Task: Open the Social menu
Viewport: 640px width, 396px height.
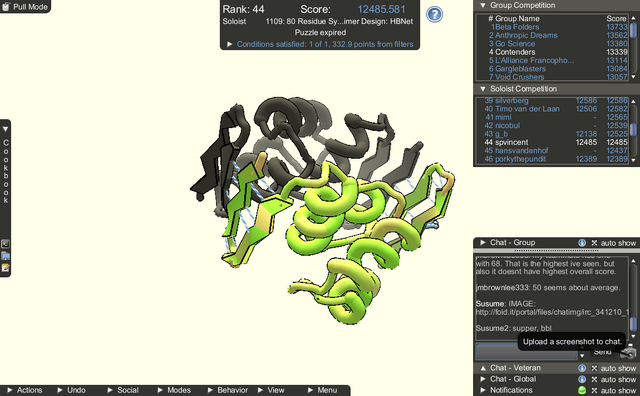Action: (x=123, y=390)
